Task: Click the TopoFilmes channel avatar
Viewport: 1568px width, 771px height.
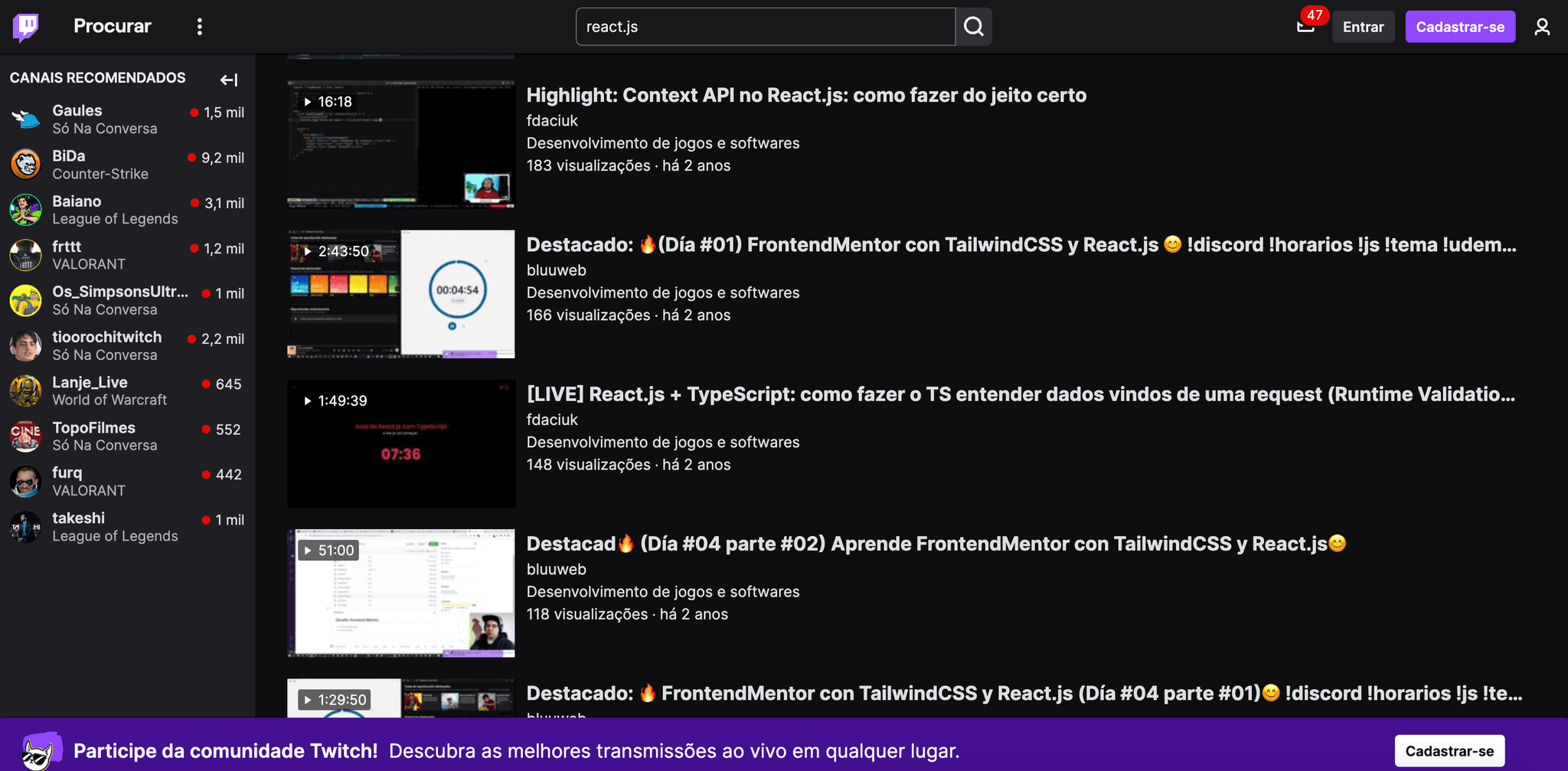Action: 25,436
